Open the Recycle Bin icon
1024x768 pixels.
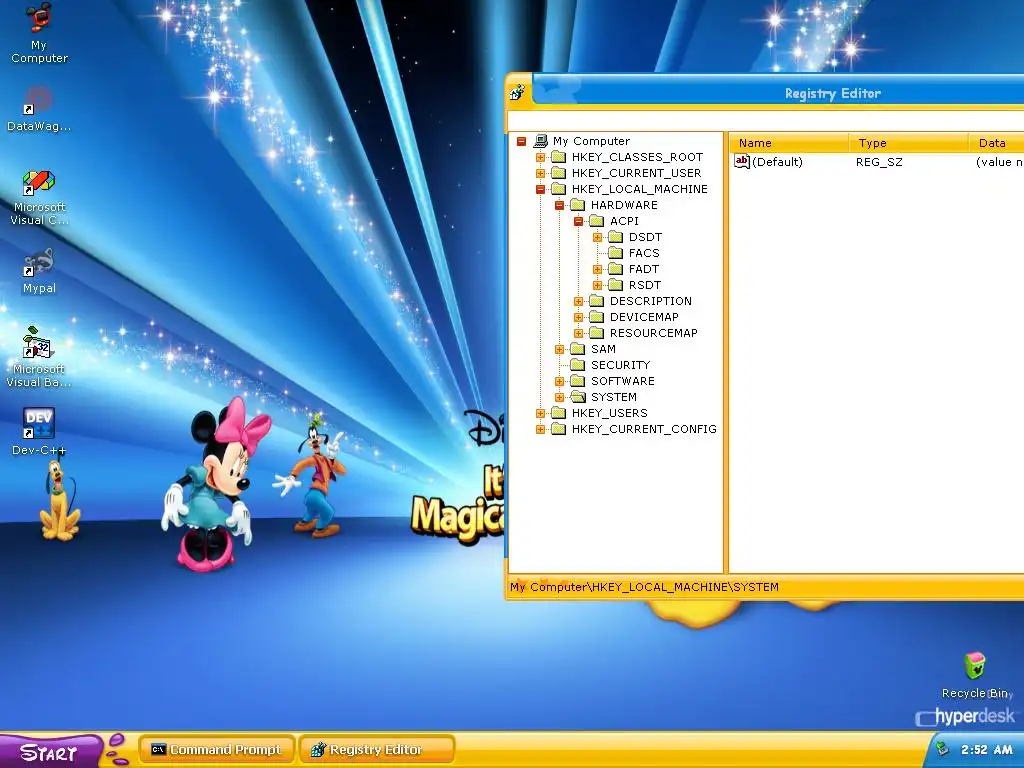976,675
